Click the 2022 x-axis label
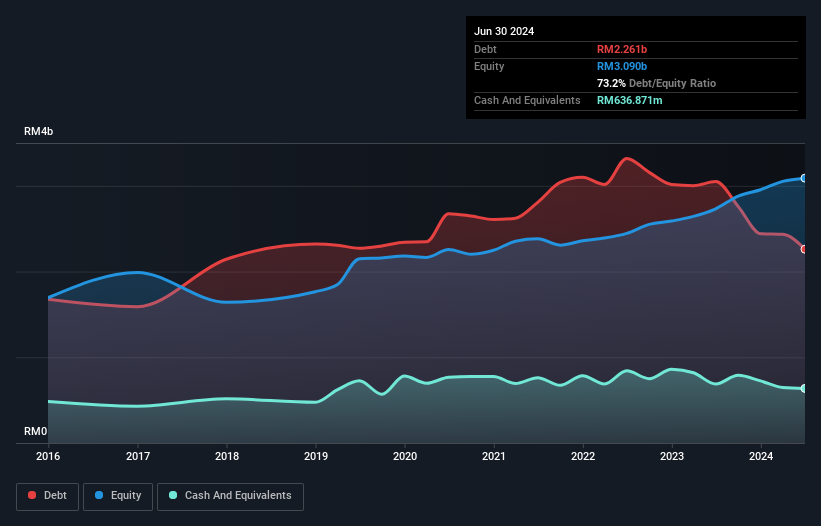The image size is (821, 526). click(x=583, y=456)
